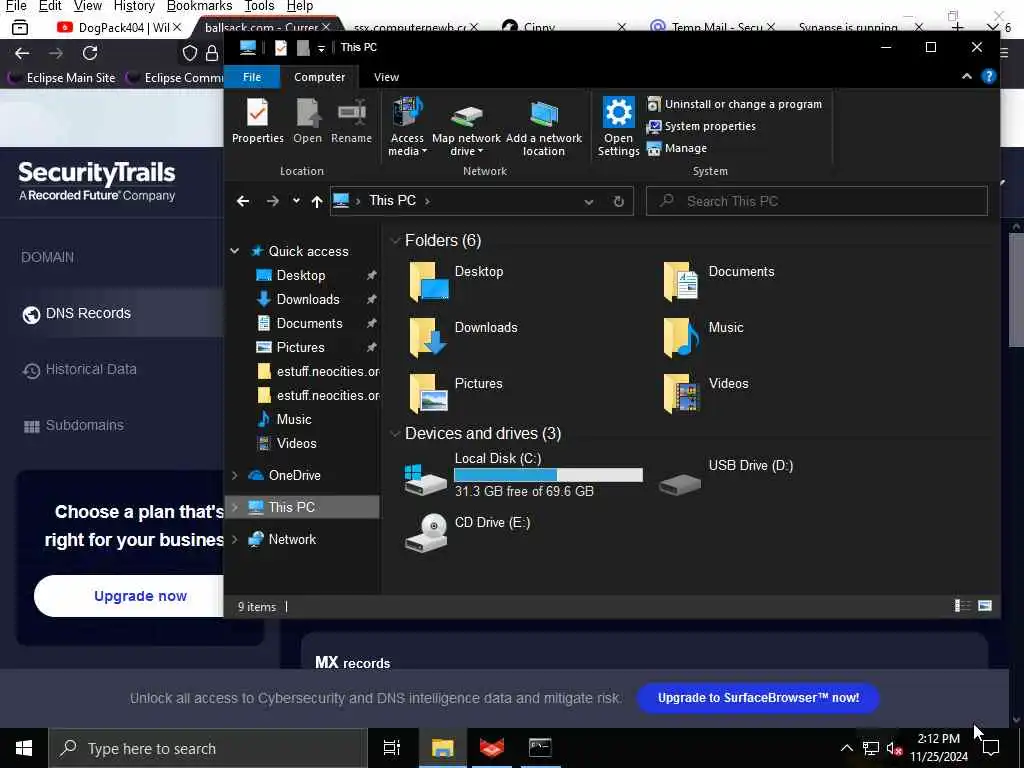Select Music in the navigation pane
The image size is (1024, 768).
point(294,419)
